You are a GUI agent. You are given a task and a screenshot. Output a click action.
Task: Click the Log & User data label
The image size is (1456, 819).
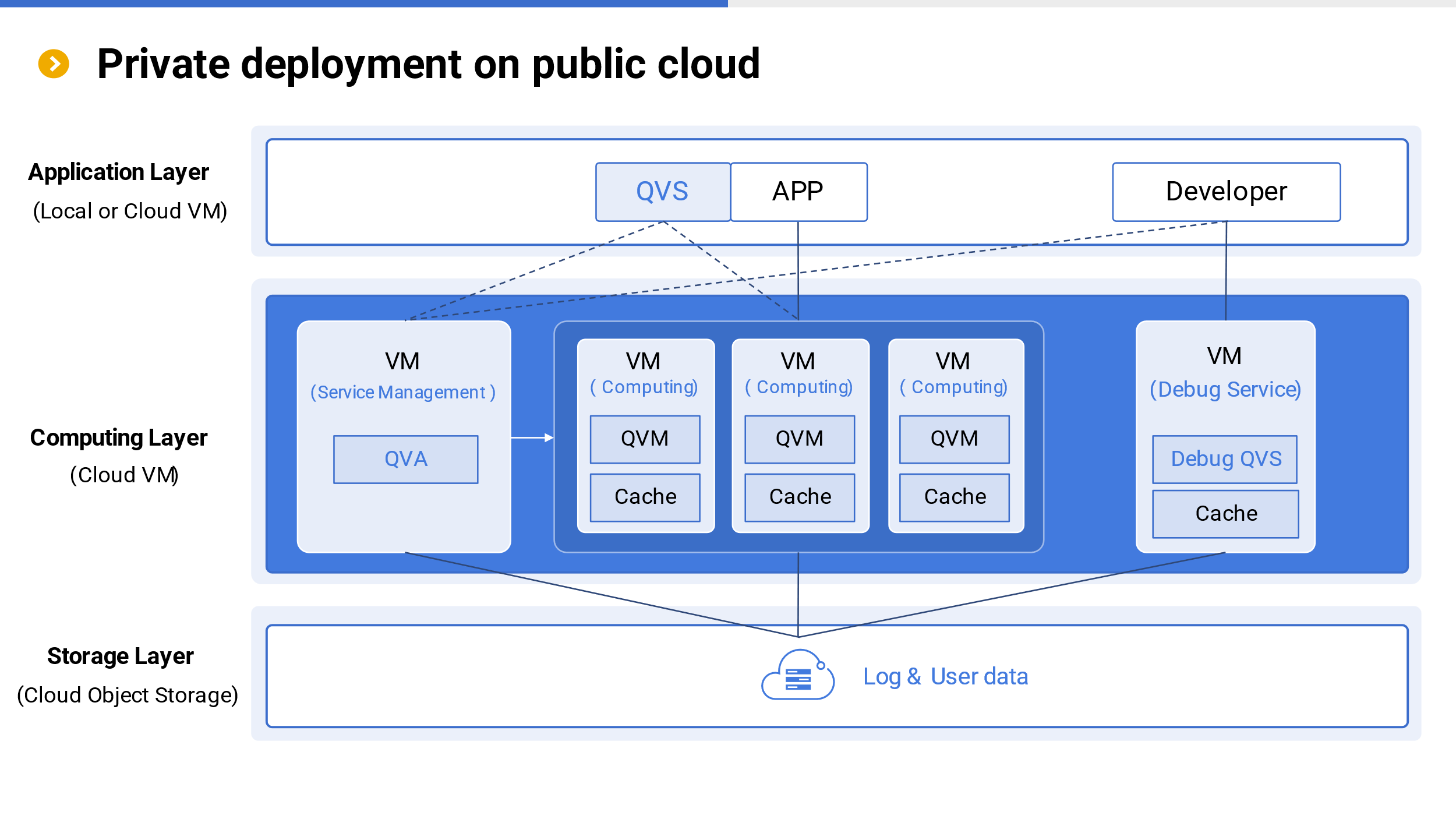point(945,676)
